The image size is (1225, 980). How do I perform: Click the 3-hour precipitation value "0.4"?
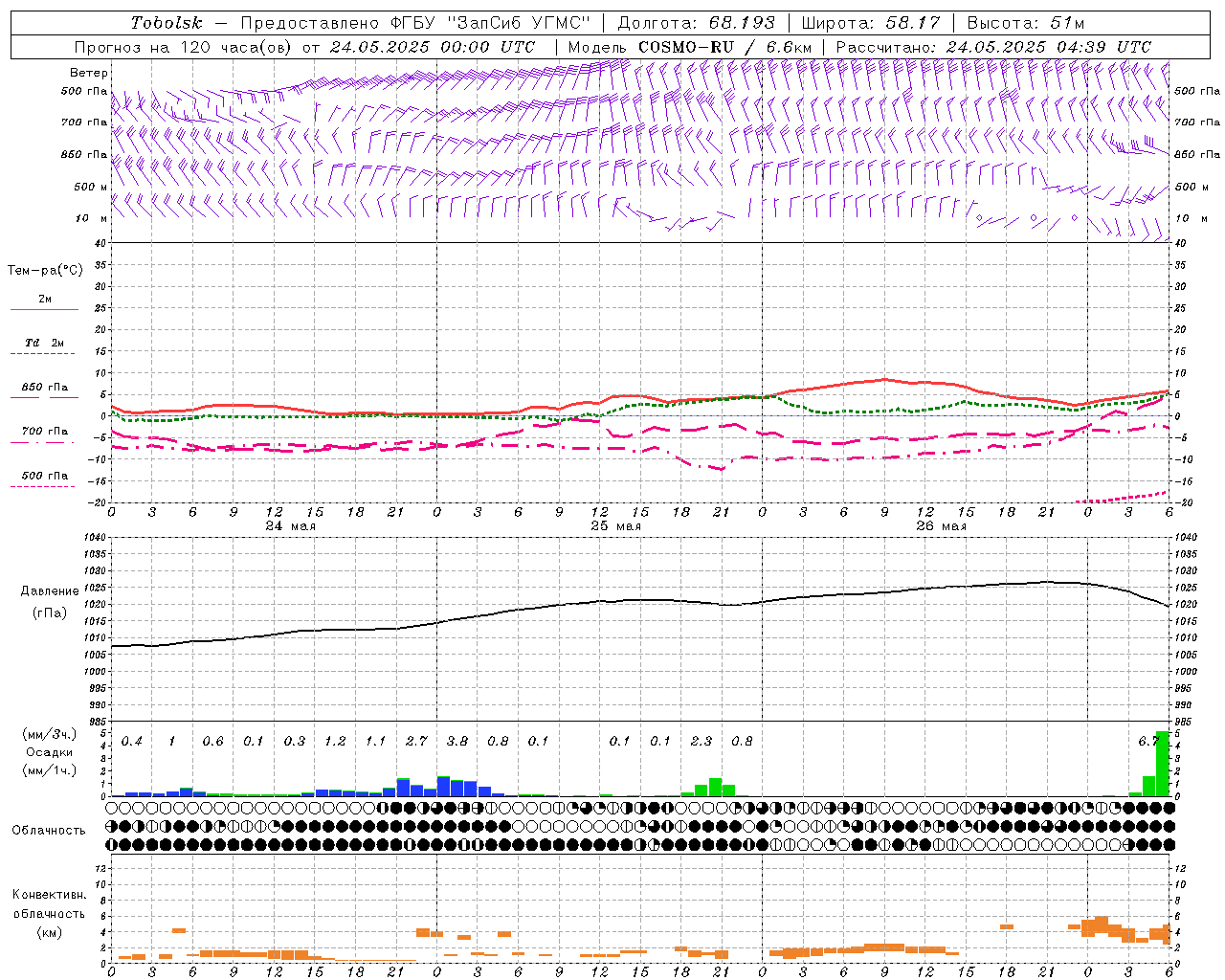(x=132, y=742)
